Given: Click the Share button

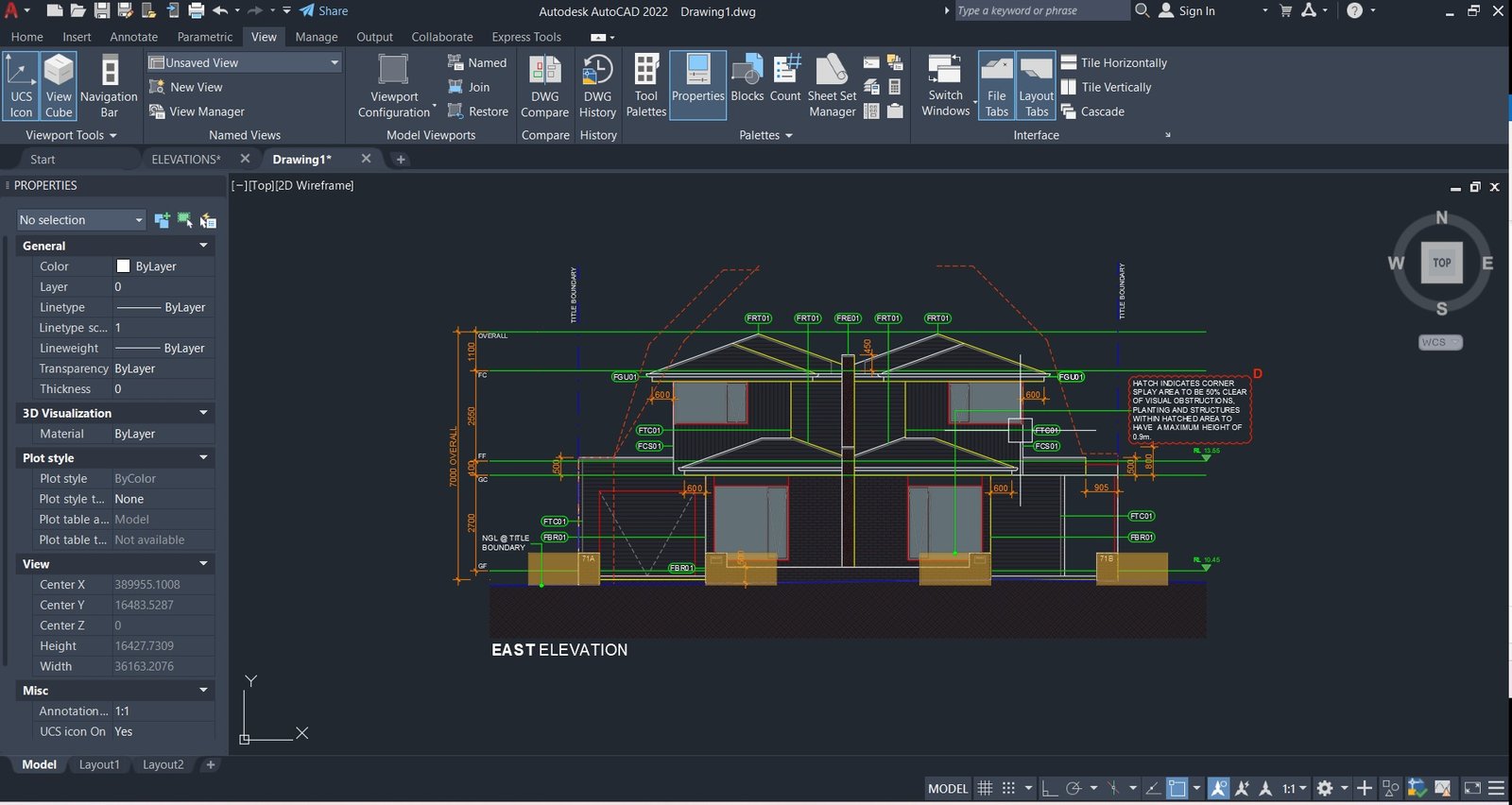Looking at the screenshot, I should [x=323, y=10].
